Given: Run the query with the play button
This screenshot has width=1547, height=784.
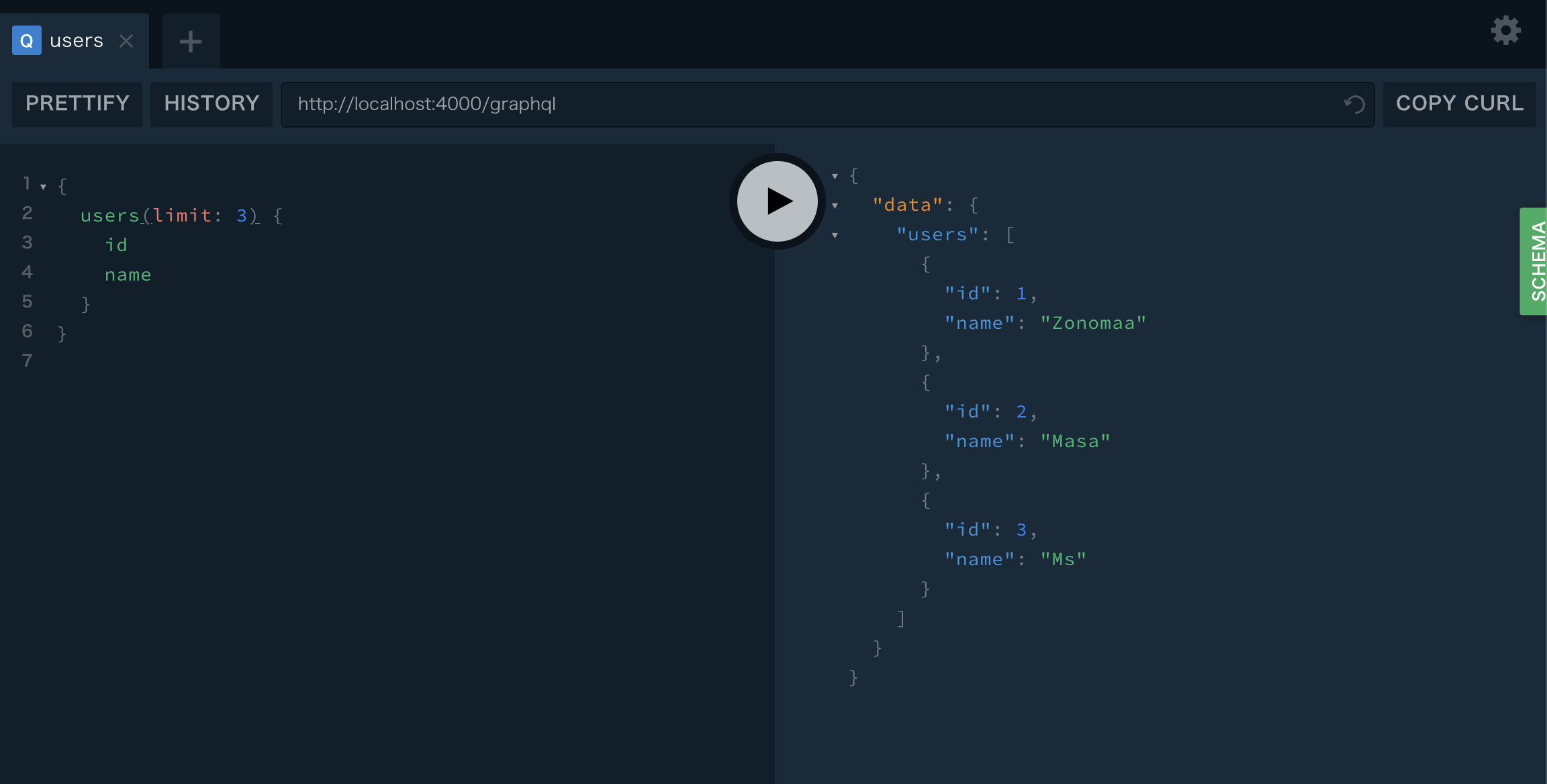Looking at the screenshot, I should pyautogui.click(x=778, y=201).
